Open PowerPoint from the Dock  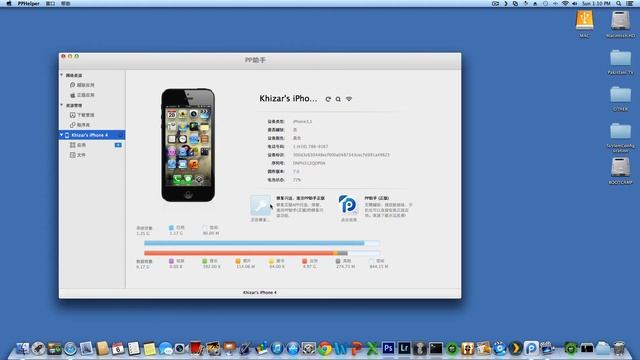pyautogui.click(x=356, y=349)
